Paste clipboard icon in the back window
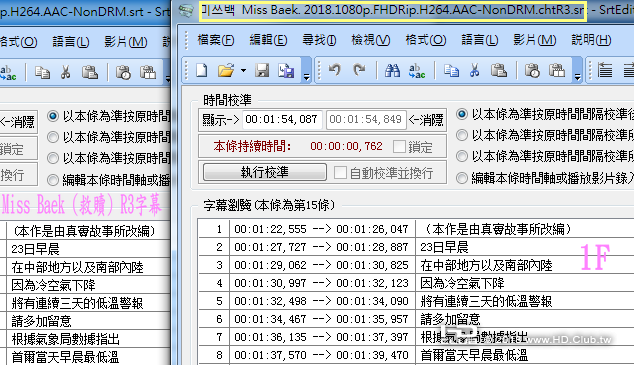 [90, 72]
